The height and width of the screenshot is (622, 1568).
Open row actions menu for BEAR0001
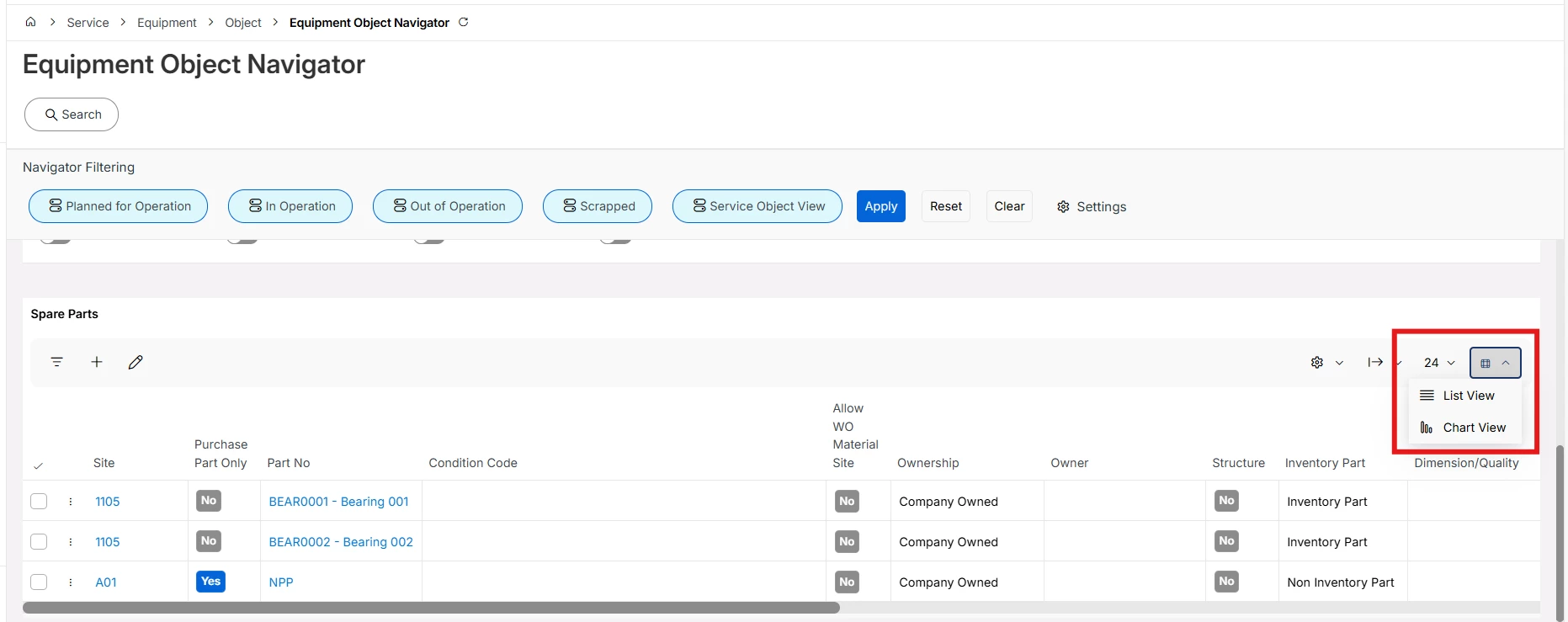(71, 502)
